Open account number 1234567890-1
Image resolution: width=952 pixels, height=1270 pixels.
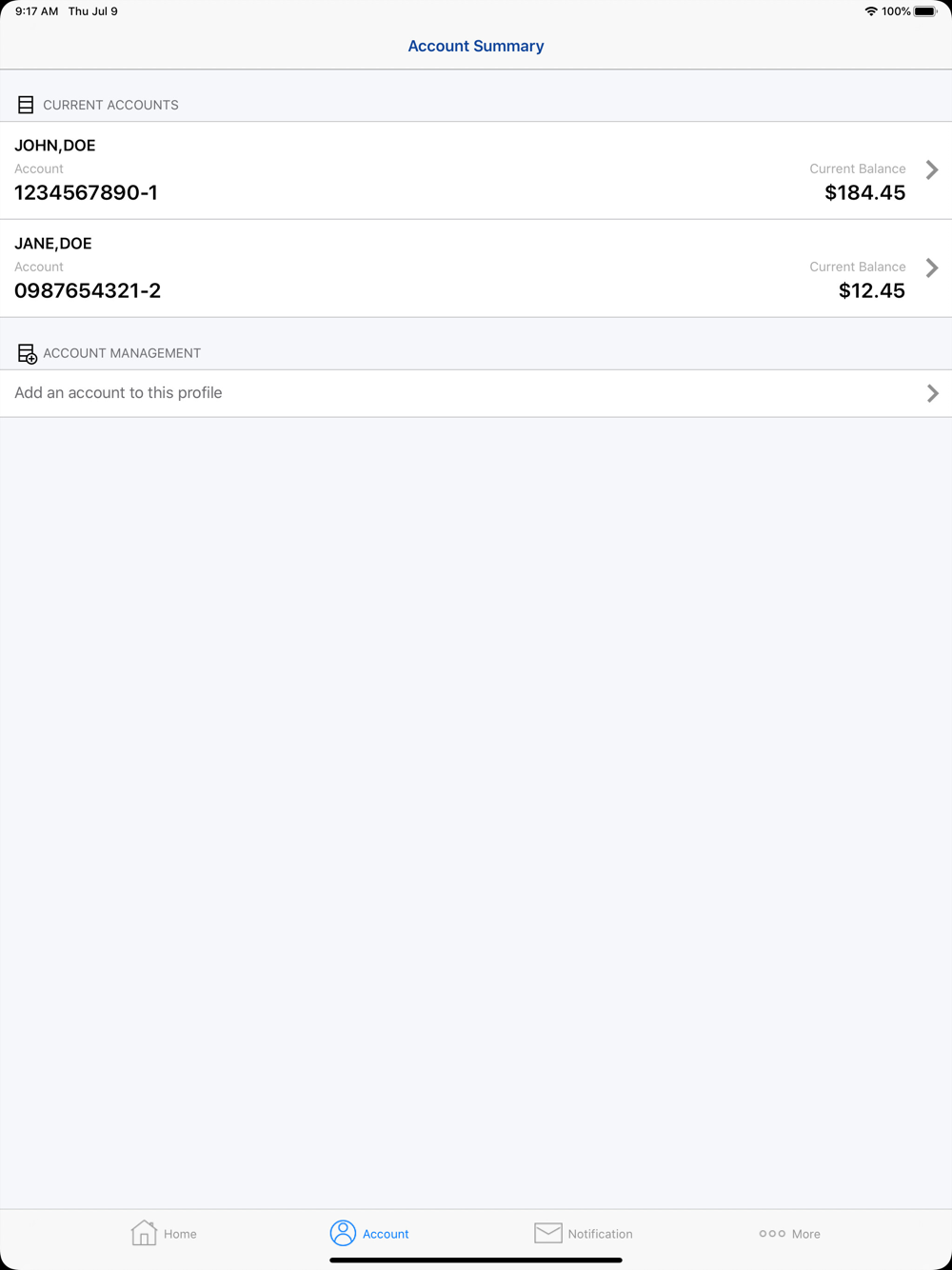tap(86, 192)
